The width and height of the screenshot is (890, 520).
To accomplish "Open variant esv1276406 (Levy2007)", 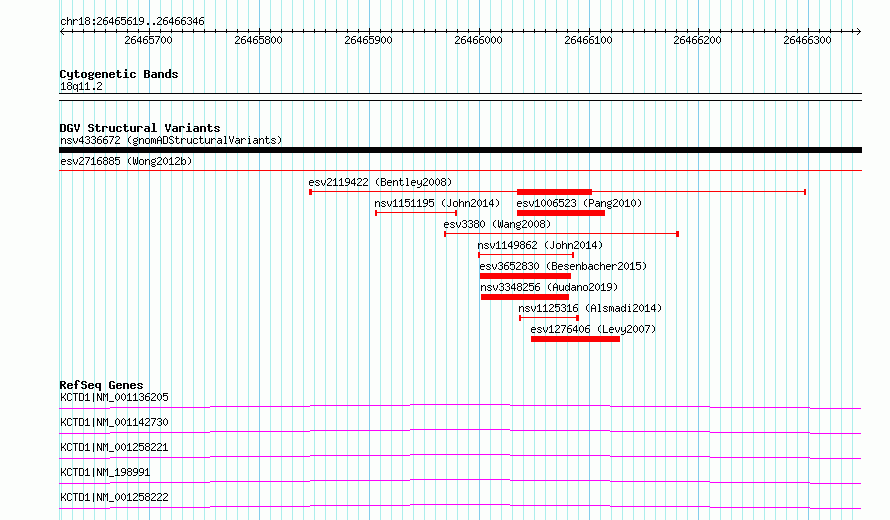I will 593,329.
